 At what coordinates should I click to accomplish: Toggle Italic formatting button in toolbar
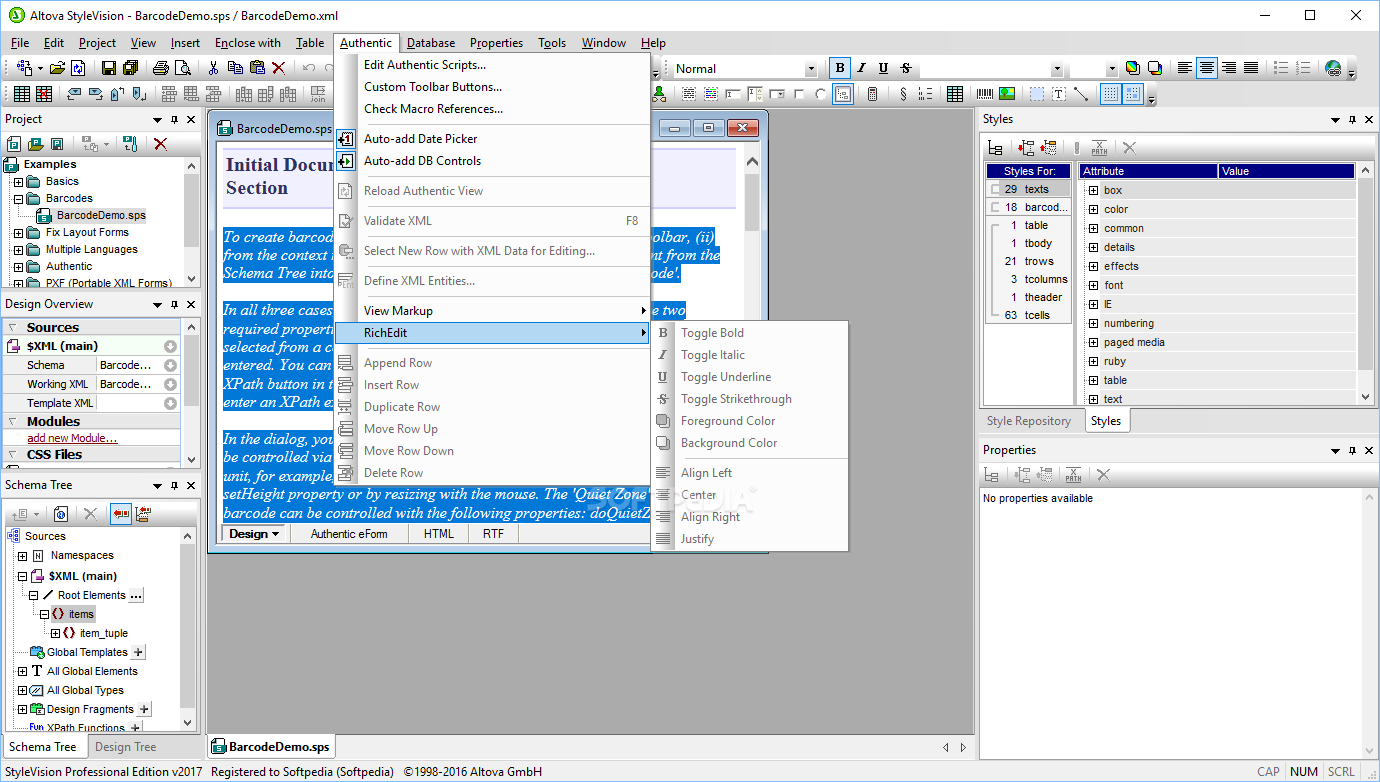[x=862, y=68]
